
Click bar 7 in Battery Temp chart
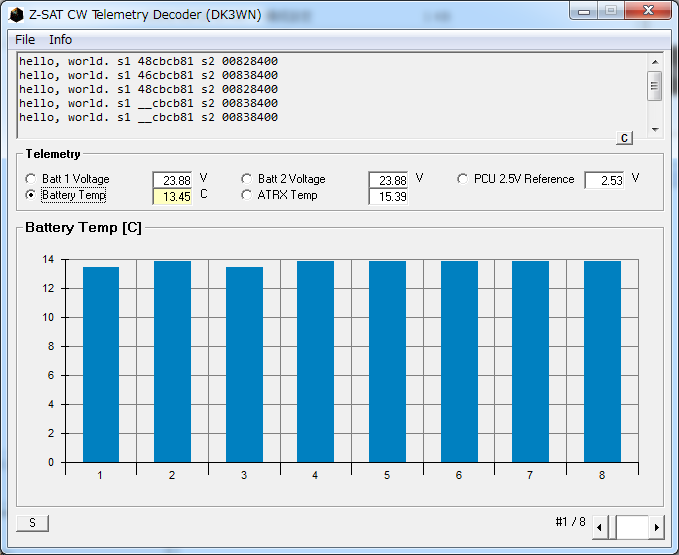[530, 361]
